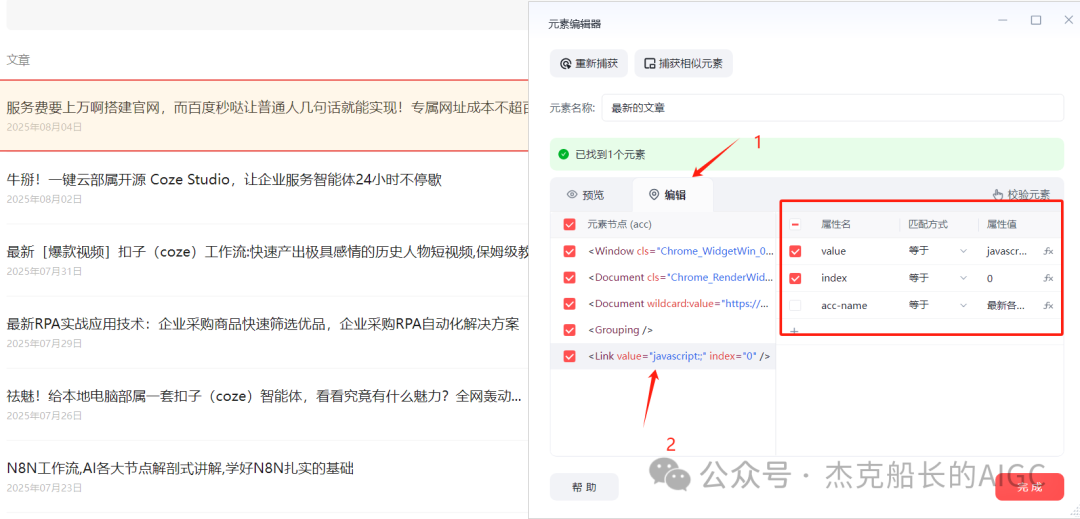The width and height of the screenshot is (1080, 519).
Task: Uncheck the Document Chrome_RenderWid node checkbox
Action: [569, 277]
